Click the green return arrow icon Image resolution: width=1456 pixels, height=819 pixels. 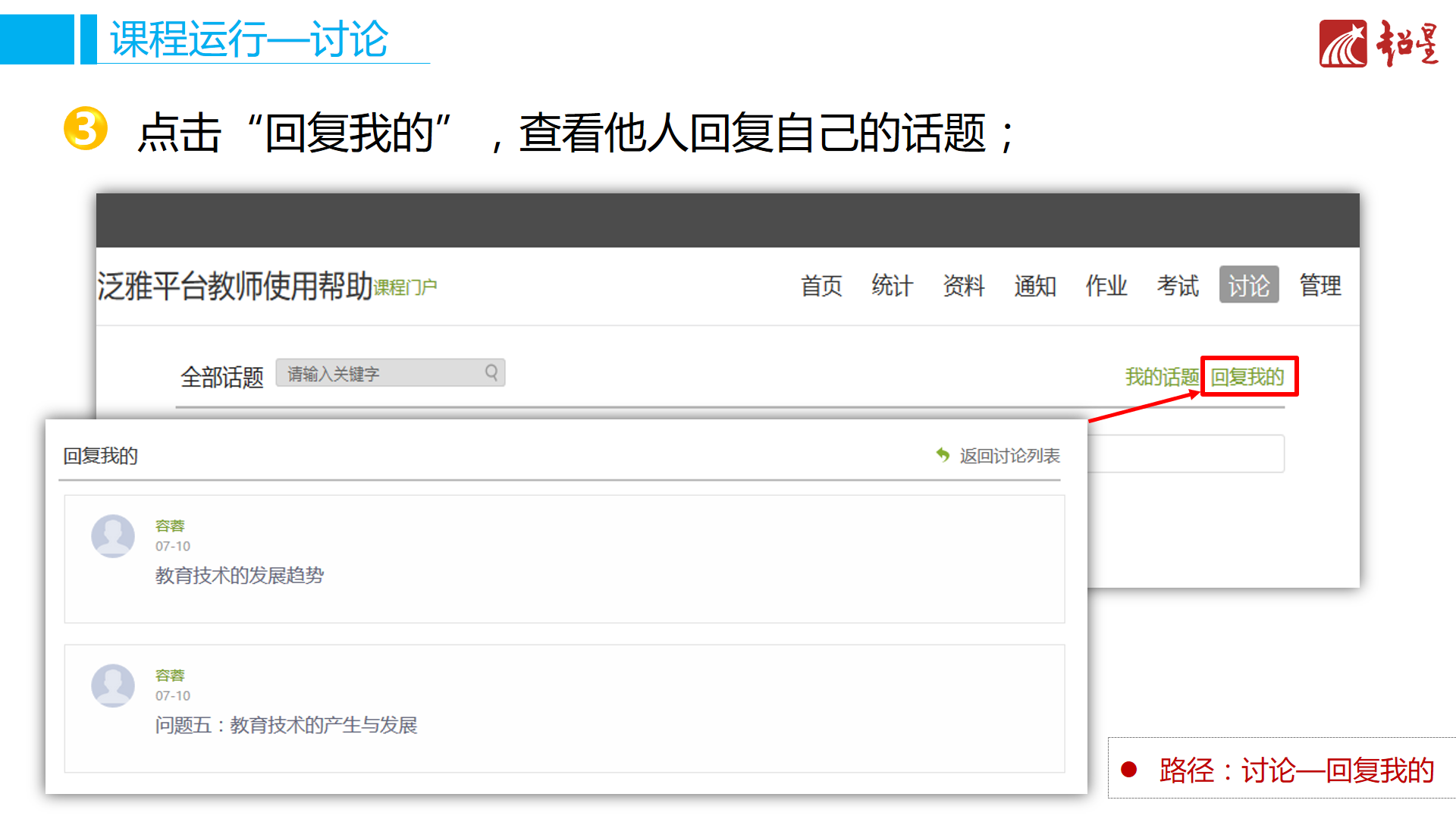click(943, 455)
